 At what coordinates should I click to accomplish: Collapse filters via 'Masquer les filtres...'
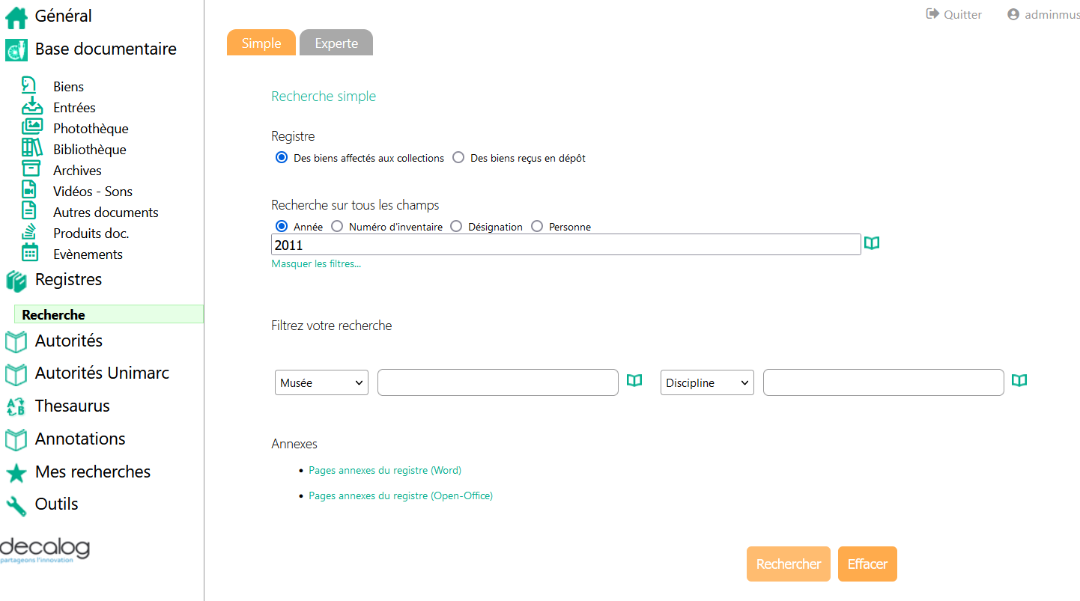click(316, 264)
